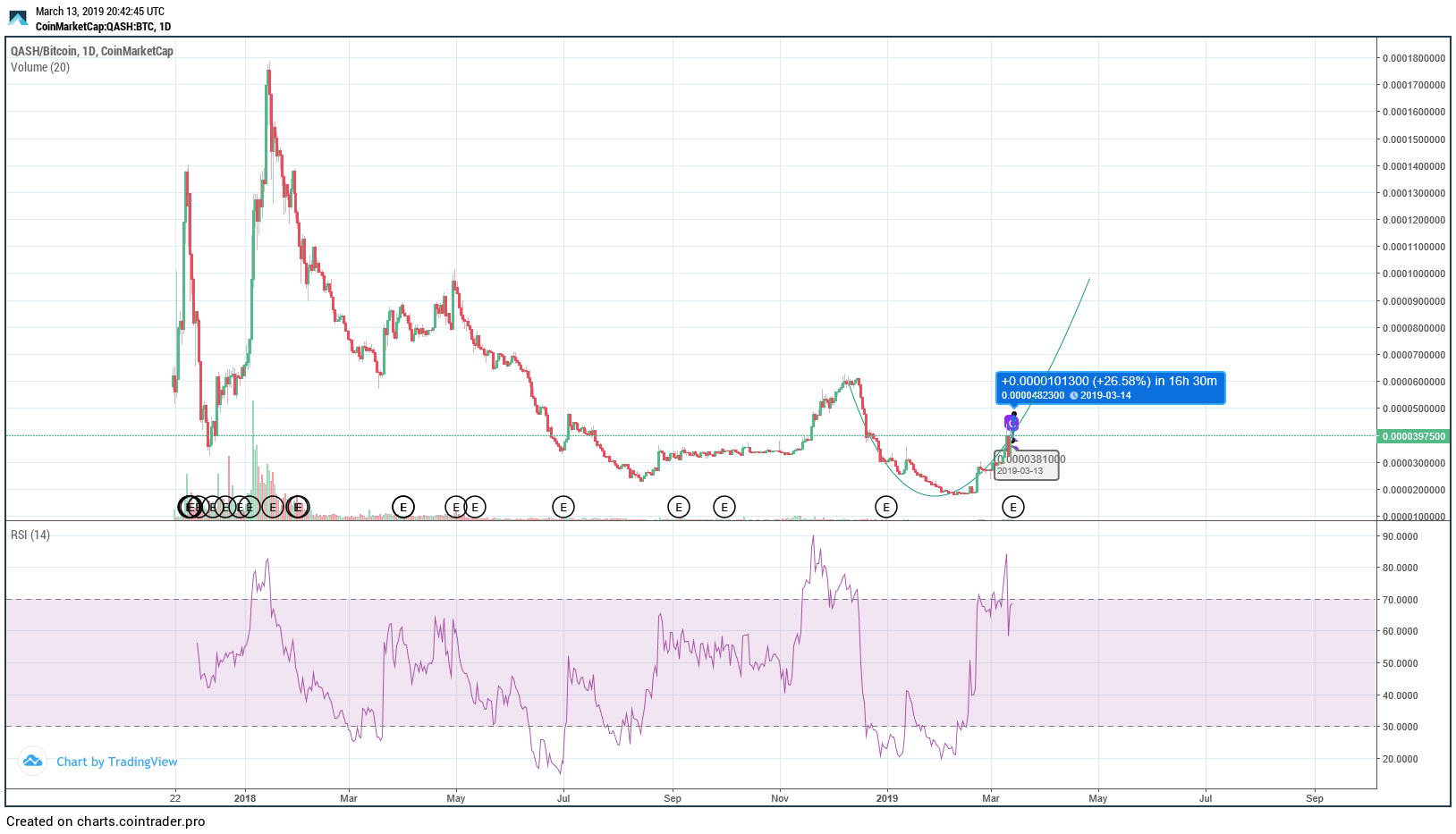Click the E event marker in April 2018
This screenshot has height=834, width=1456.
(403, 508)
